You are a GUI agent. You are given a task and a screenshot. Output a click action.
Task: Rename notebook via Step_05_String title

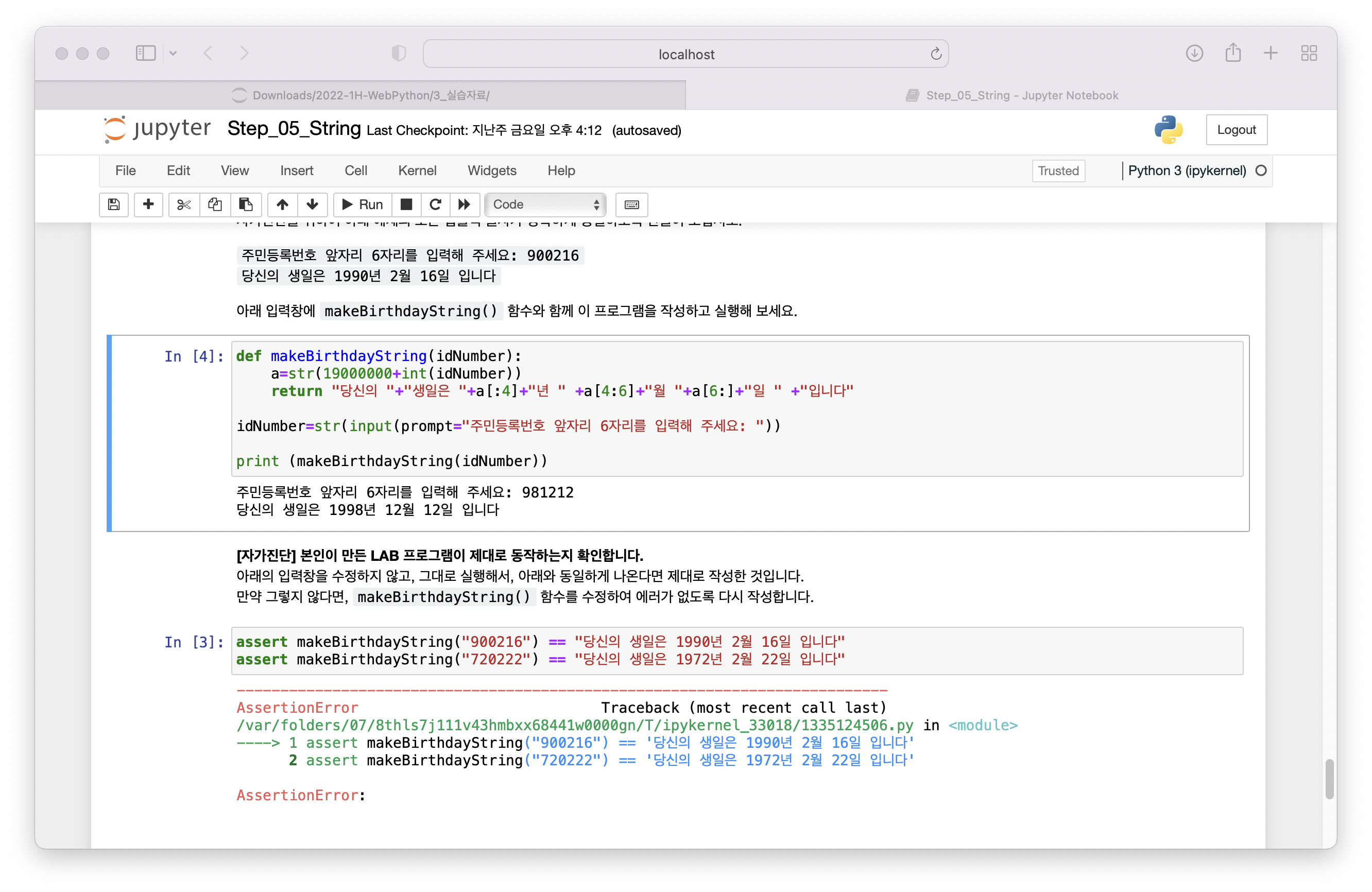(x=294, y=129)
